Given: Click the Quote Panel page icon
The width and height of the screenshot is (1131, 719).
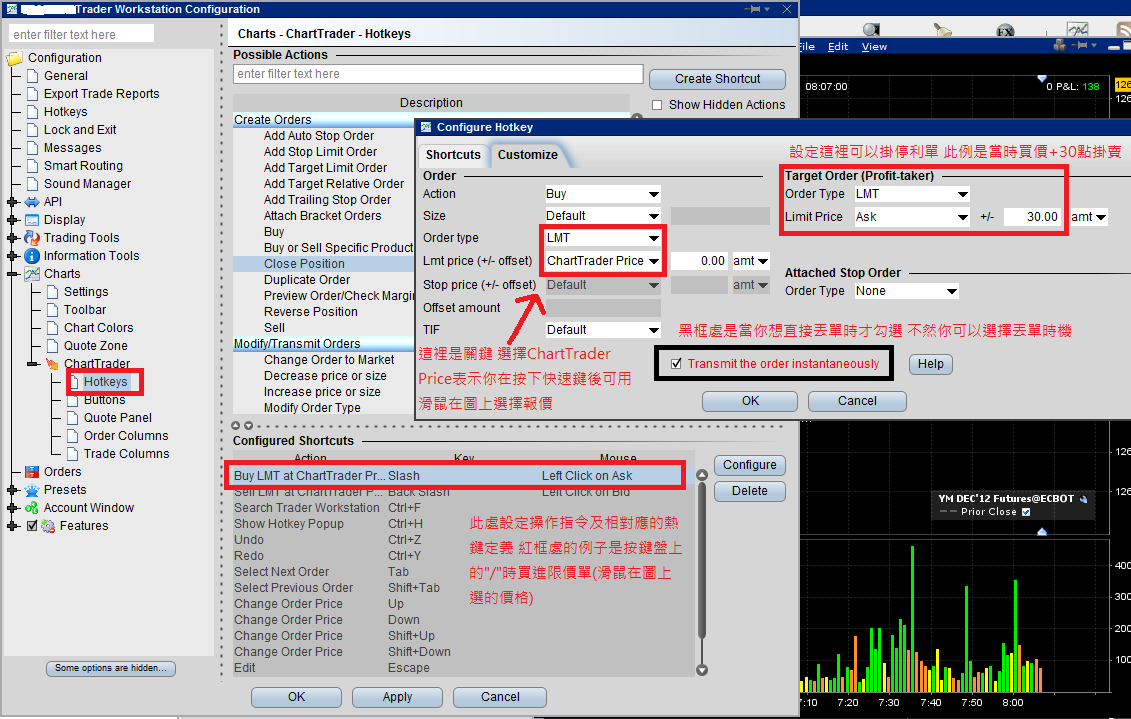Looking at the screenshot, I should 71,418.
